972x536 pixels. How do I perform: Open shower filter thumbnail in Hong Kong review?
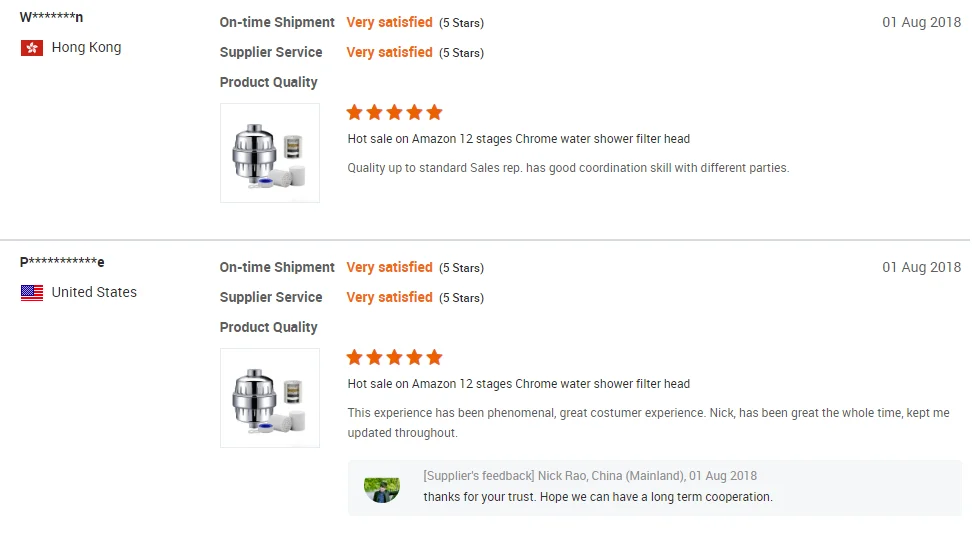point(270,153)
